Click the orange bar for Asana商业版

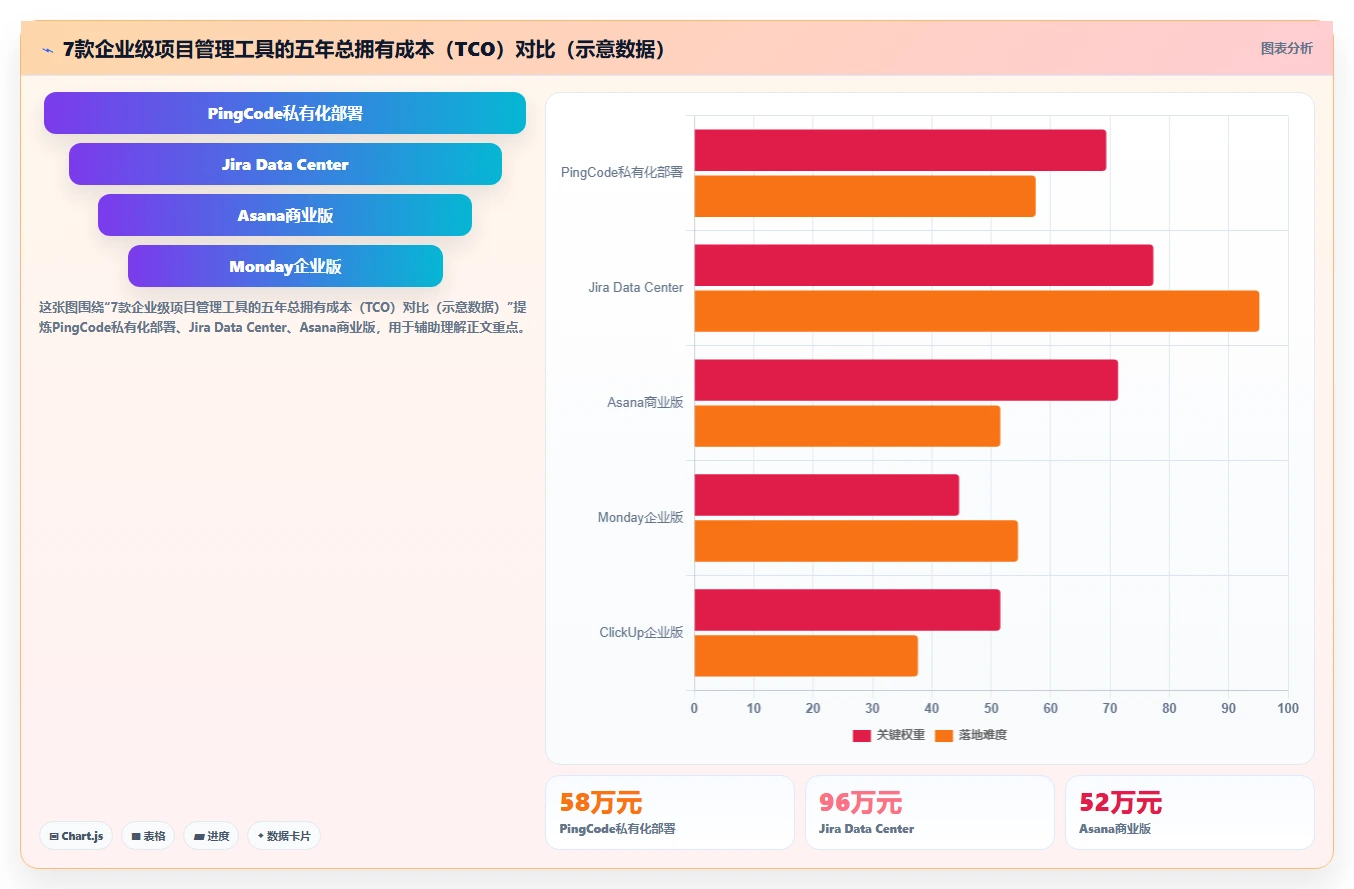pos(847,426)
